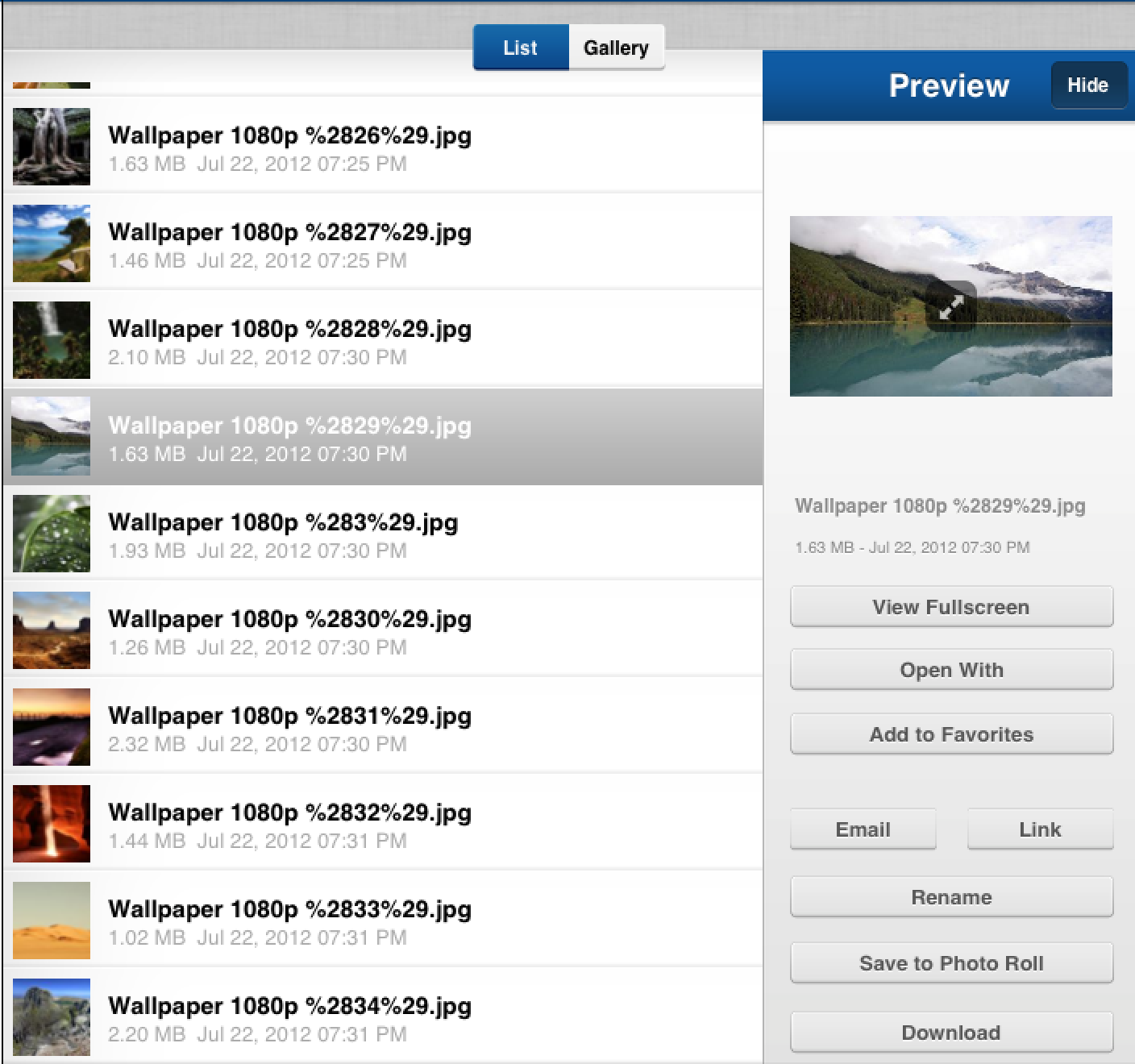Click the 1.93 MB Jul 22, 2012 07:30 PM details

tap(258, 551)
